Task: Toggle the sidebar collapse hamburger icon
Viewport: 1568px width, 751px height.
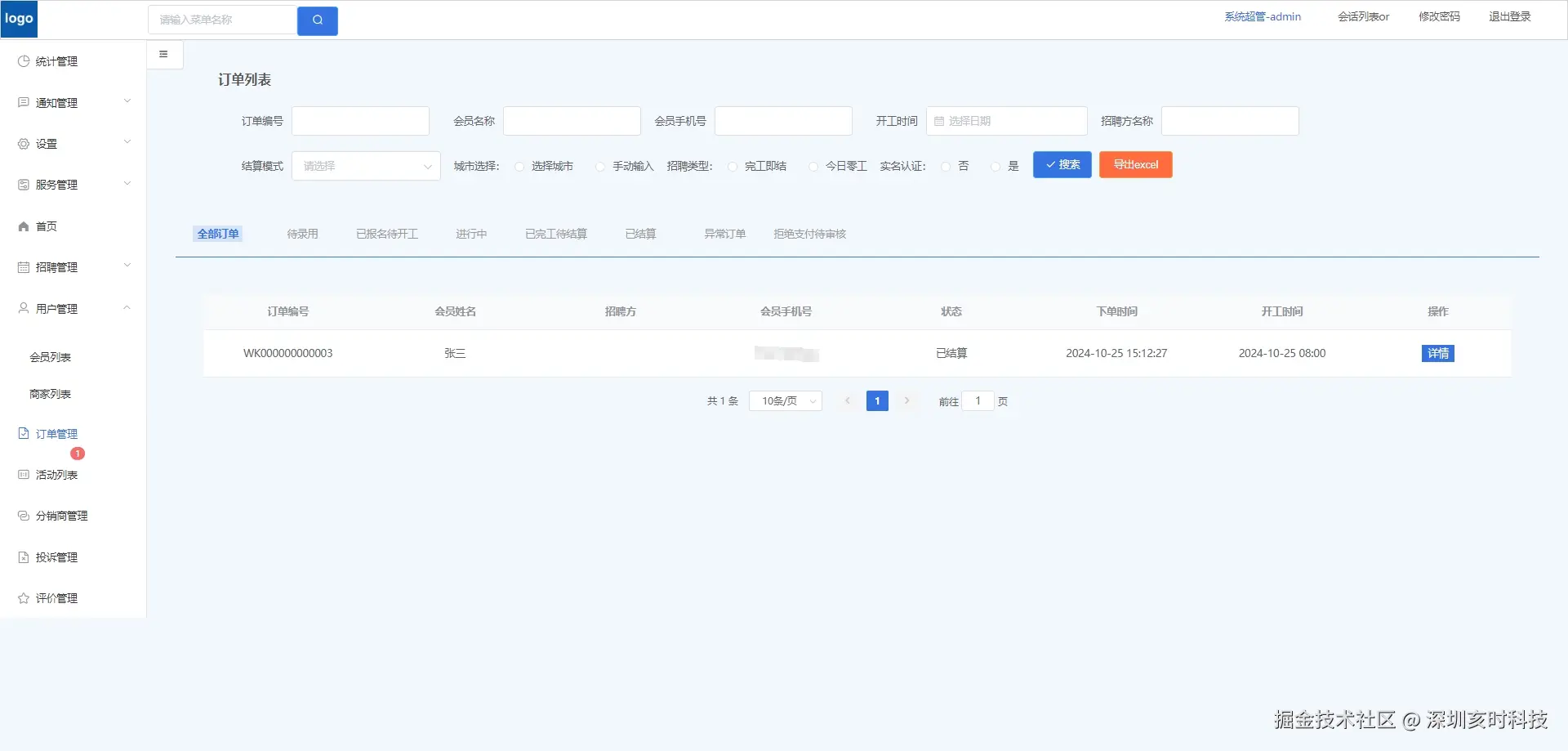Action: 163,55
